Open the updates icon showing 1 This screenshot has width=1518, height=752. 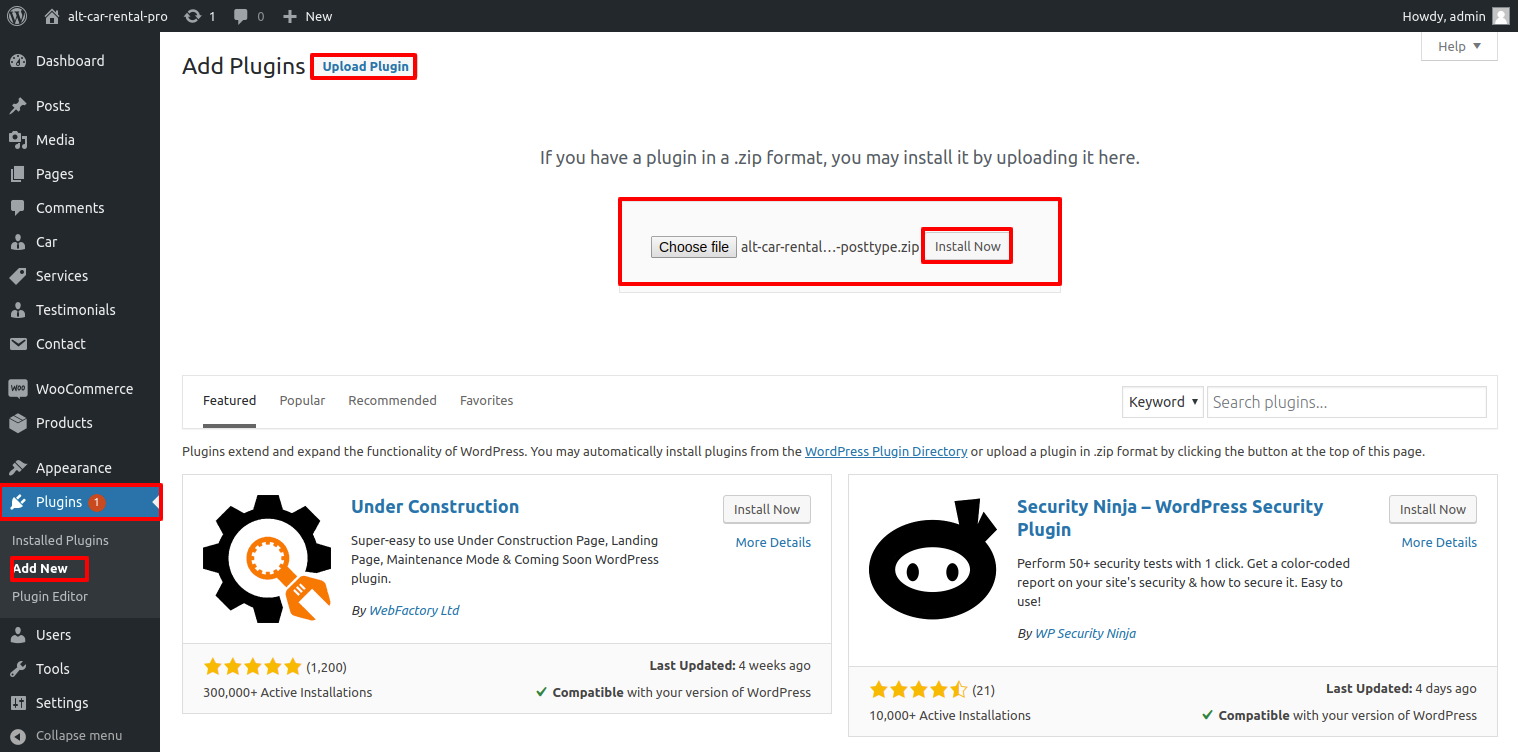192,16
